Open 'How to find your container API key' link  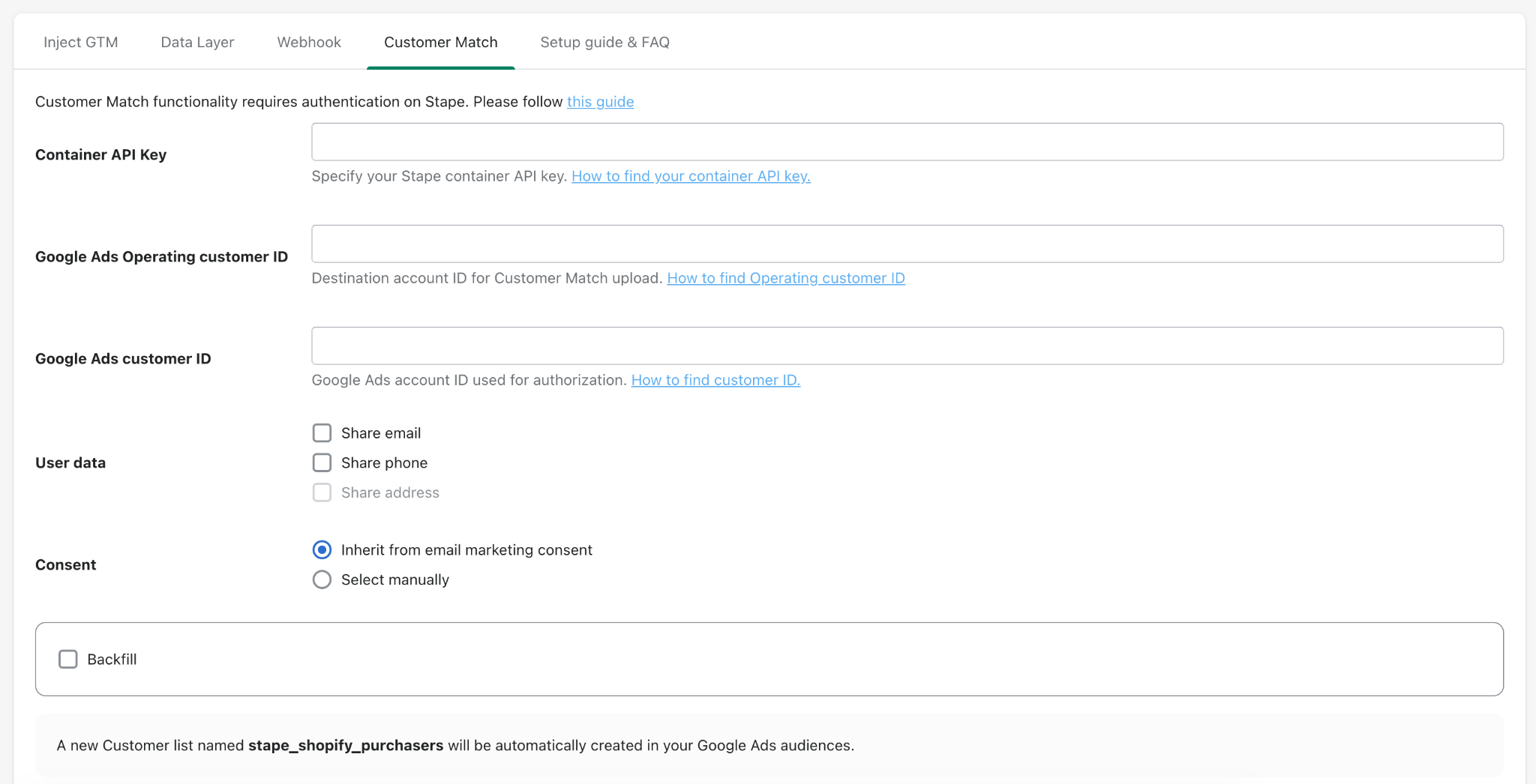pos(691,176)
